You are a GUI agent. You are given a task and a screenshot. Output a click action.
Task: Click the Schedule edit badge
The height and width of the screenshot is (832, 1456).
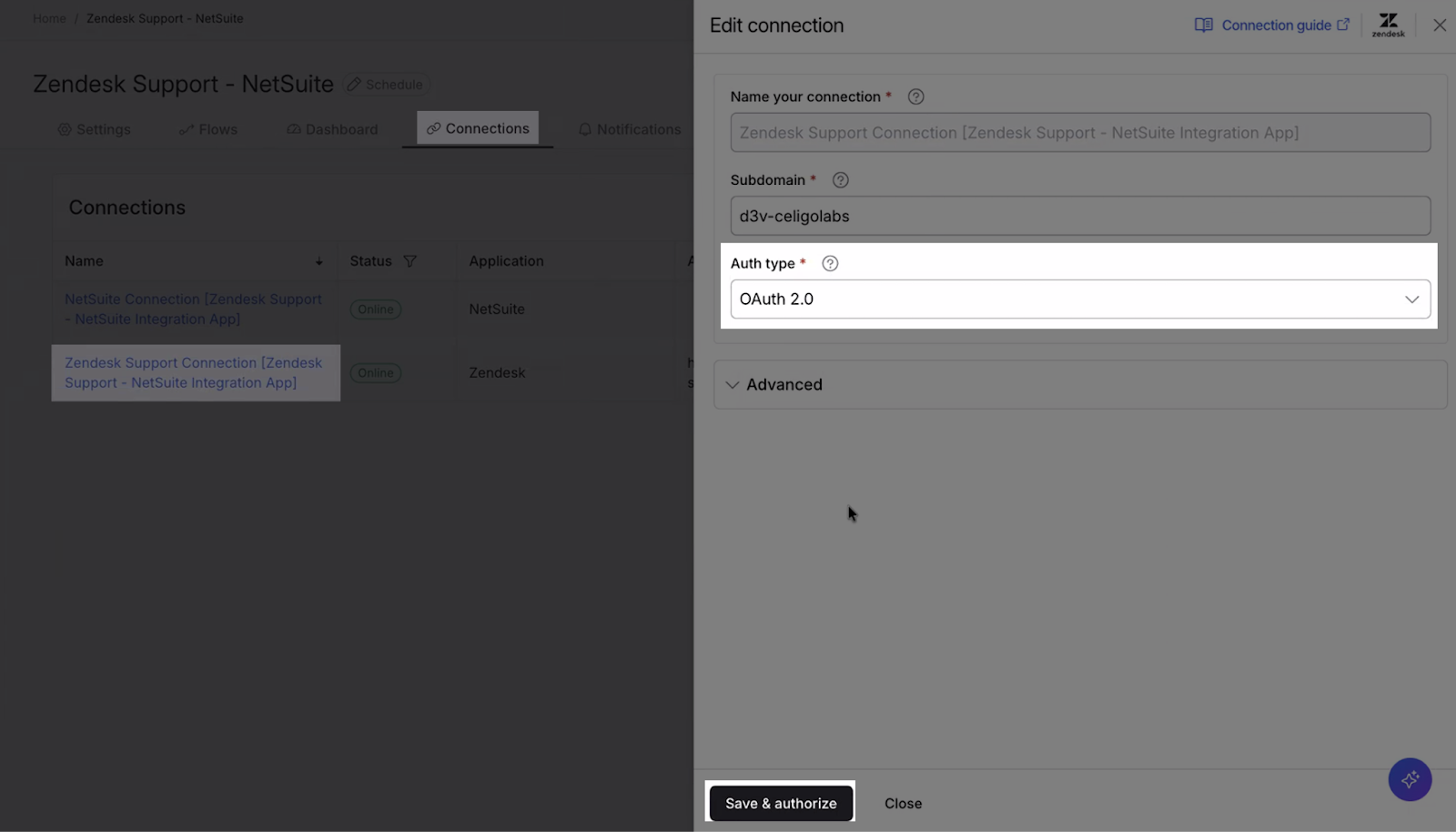(x=386, y=85)
